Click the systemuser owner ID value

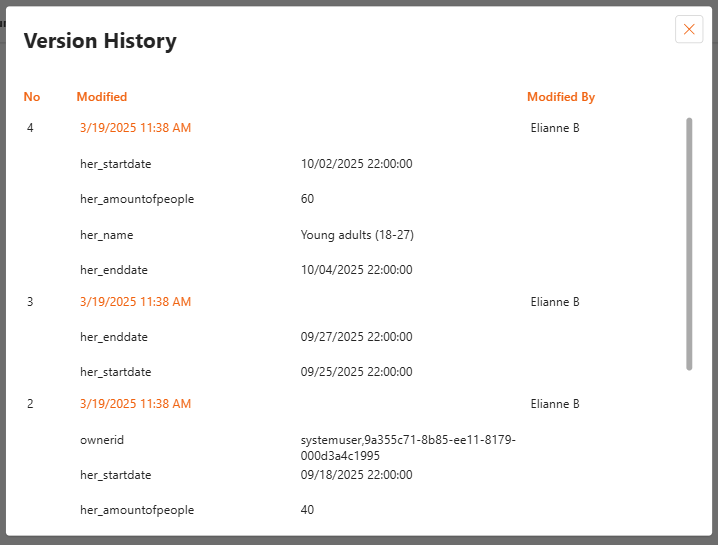click(407, 447)
